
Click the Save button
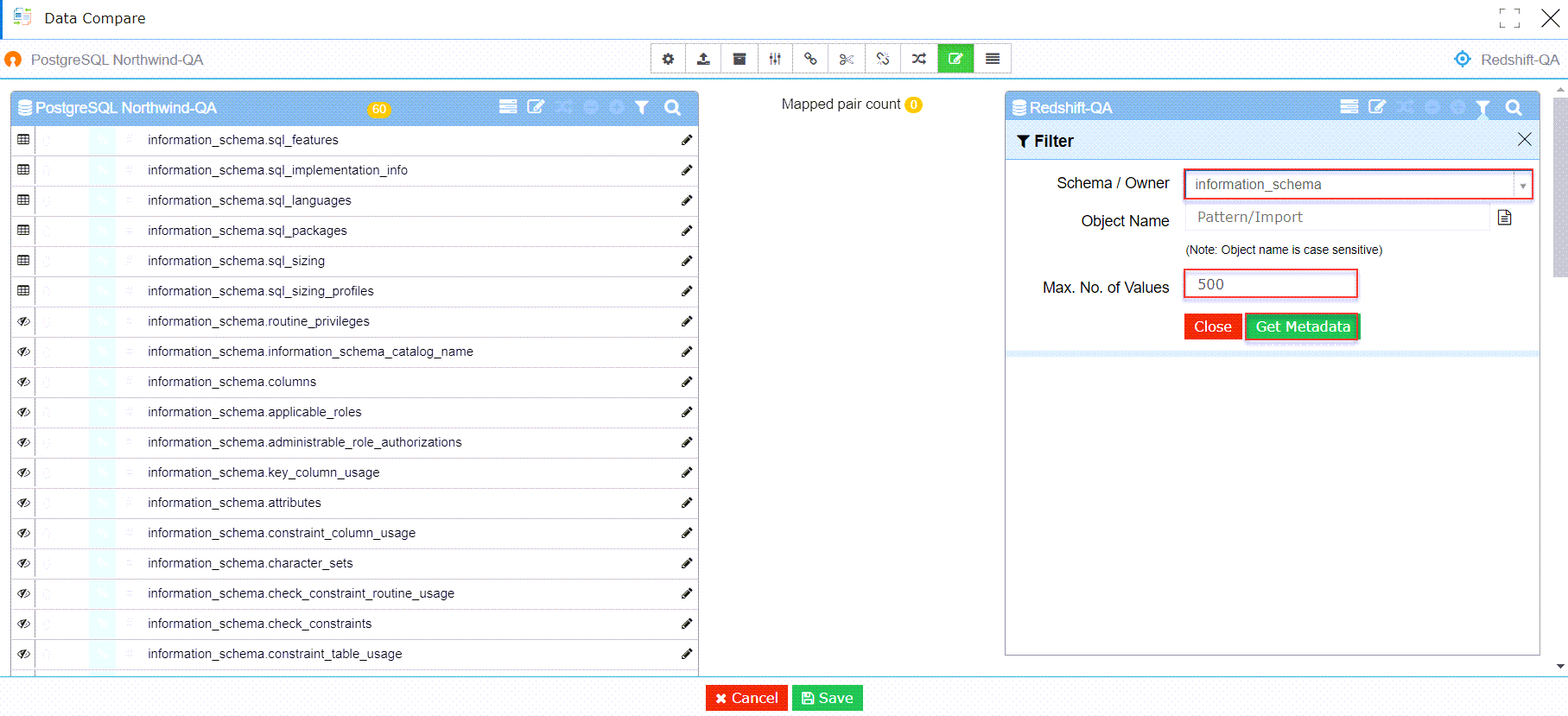[x=828, y=698]
